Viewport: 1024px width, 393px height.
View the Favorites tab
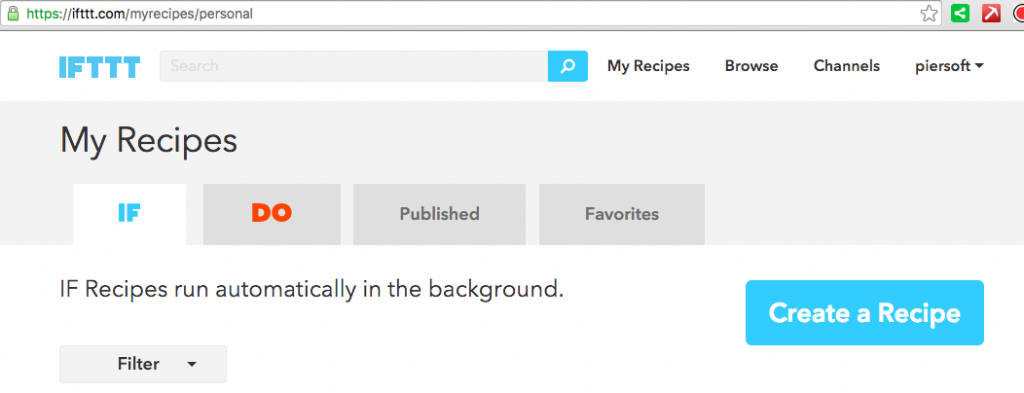[x=622, y=214]
